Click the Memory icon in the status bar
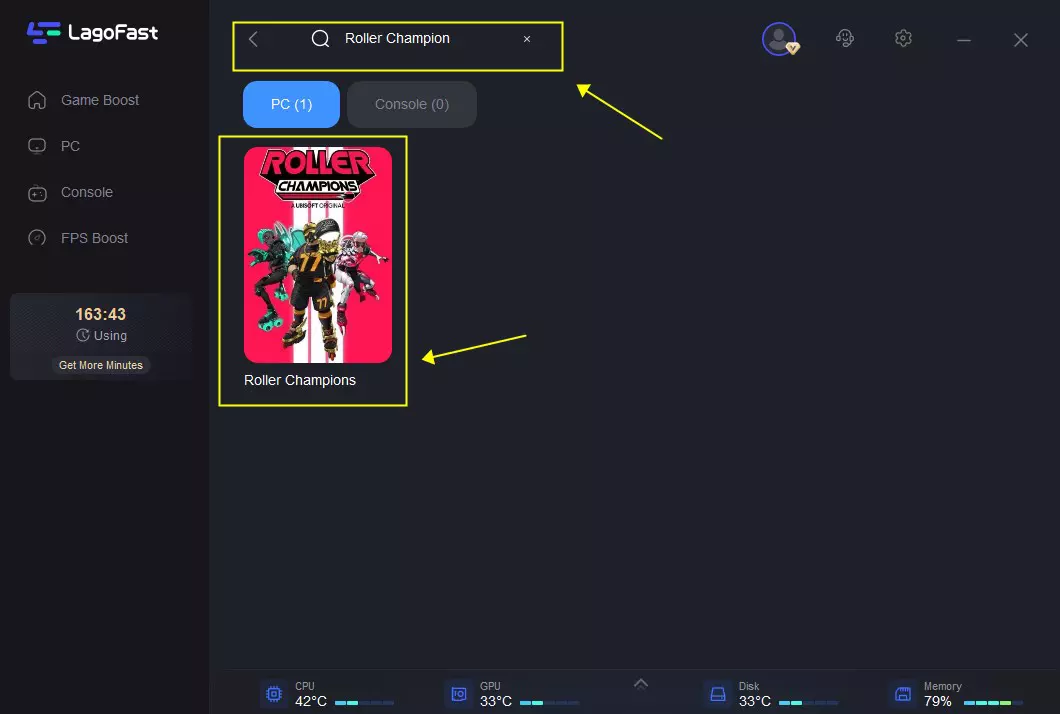Viewport: 1060px width, 714px height. click(x=903, y=694)
